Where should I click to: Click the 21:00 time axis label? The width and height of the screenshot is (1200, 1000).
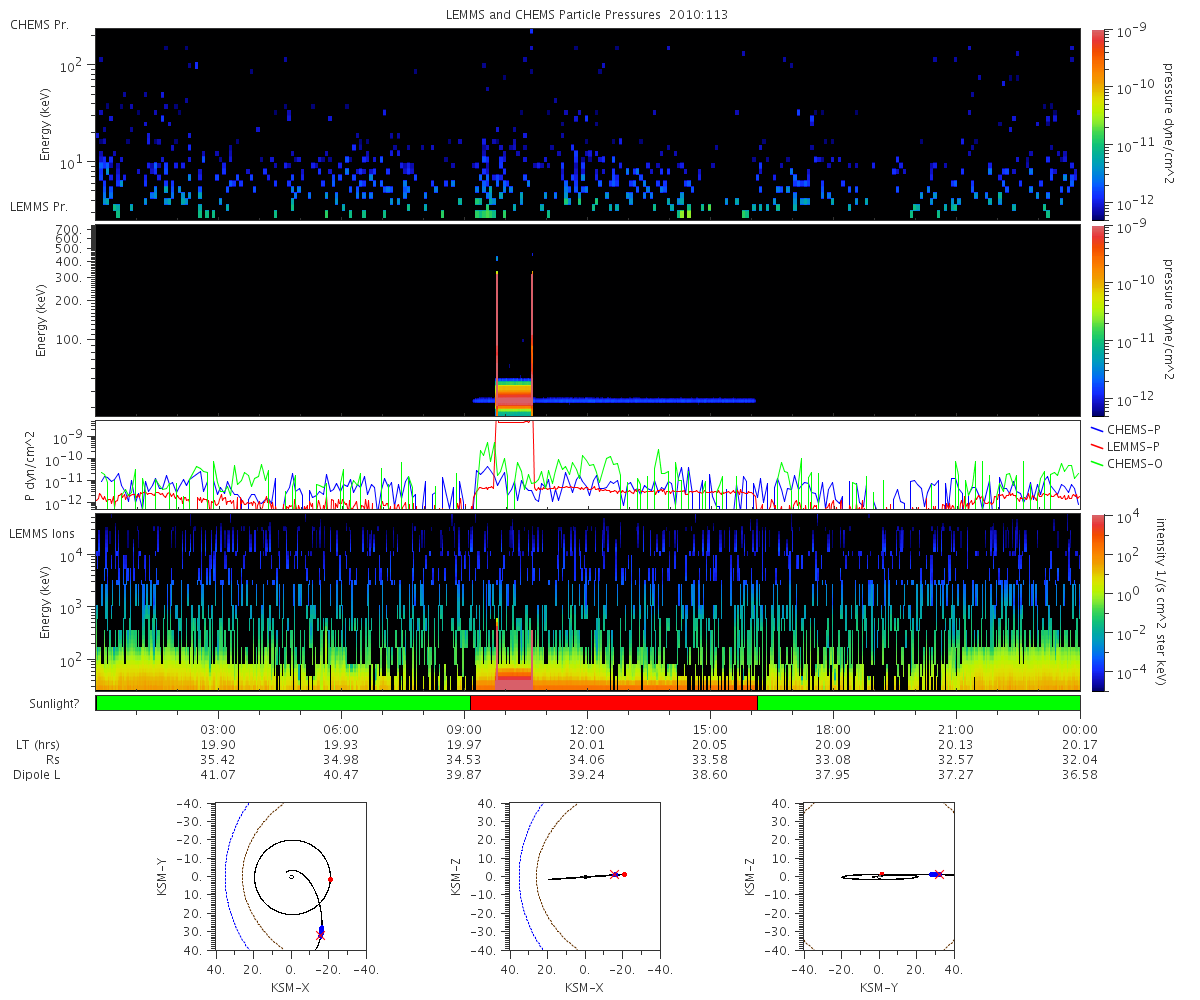pyautogui.click(x=956, y=729)
